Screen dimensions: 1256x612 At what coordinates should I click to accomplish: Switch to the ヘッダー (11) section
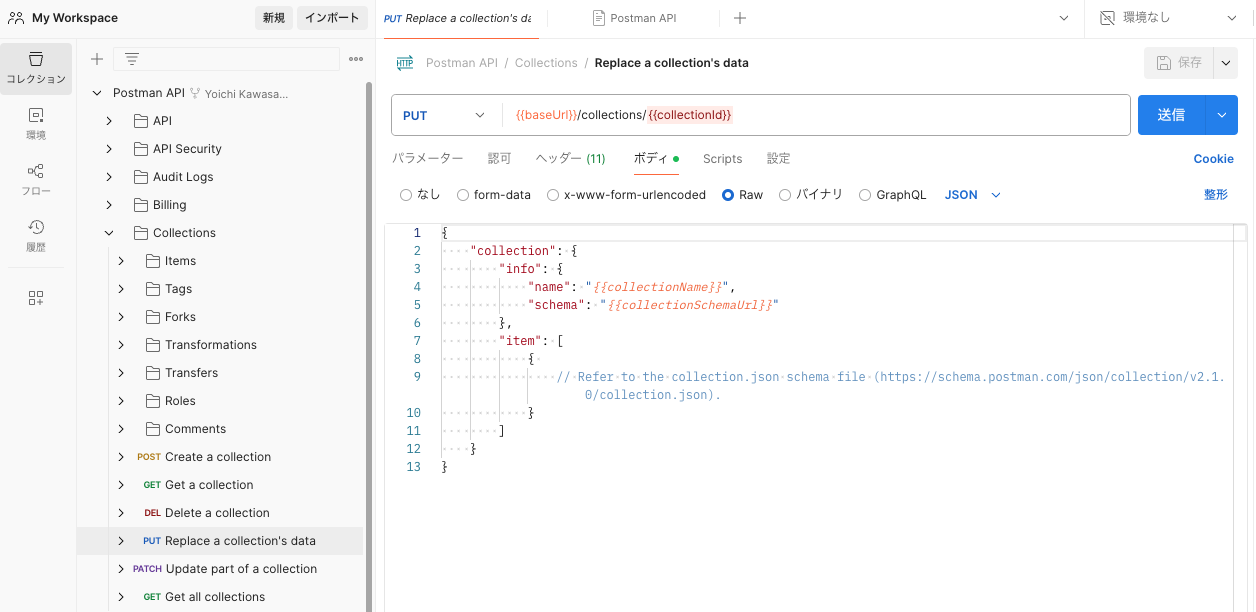[570, 158]
